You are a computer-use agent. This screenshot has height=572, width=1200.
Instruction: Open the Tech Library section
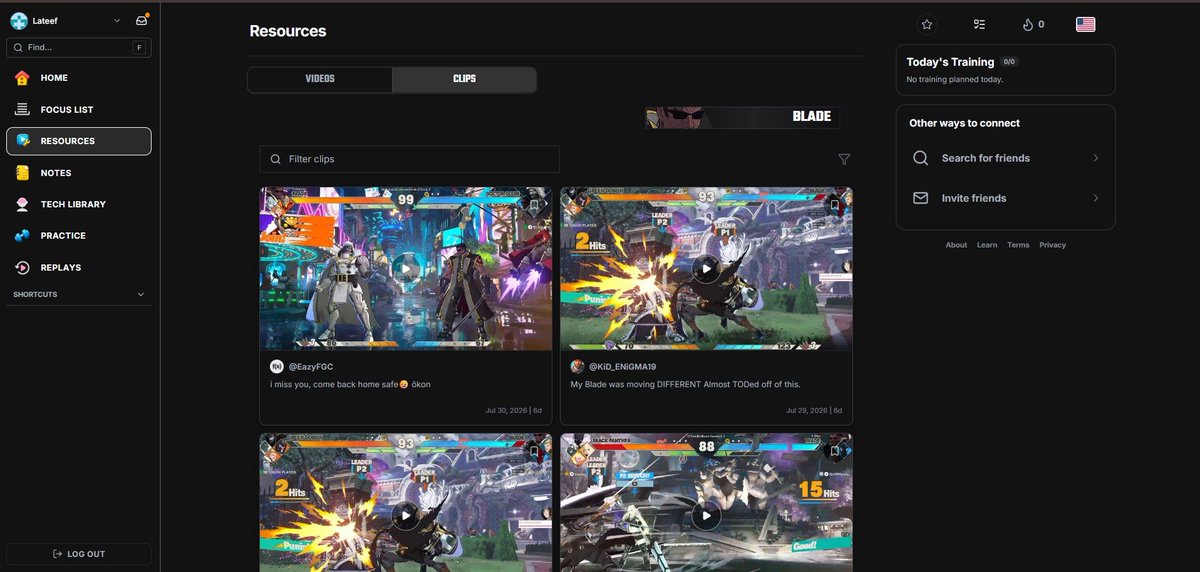point(79,204)
